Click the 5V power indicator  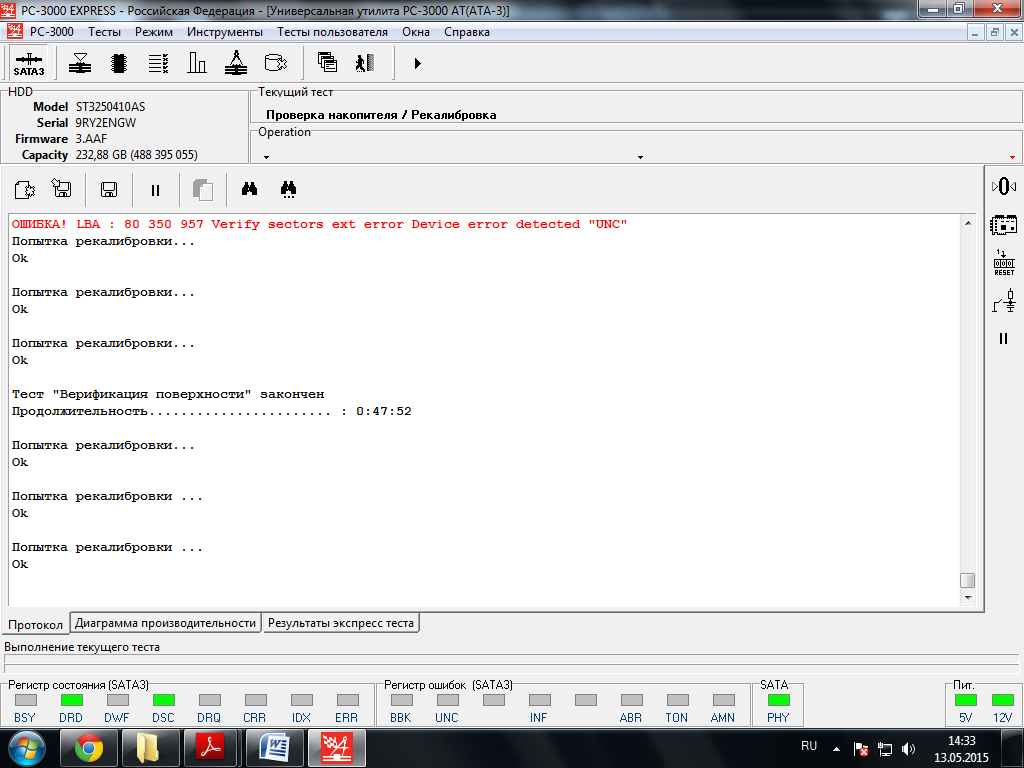click(966, 700)
